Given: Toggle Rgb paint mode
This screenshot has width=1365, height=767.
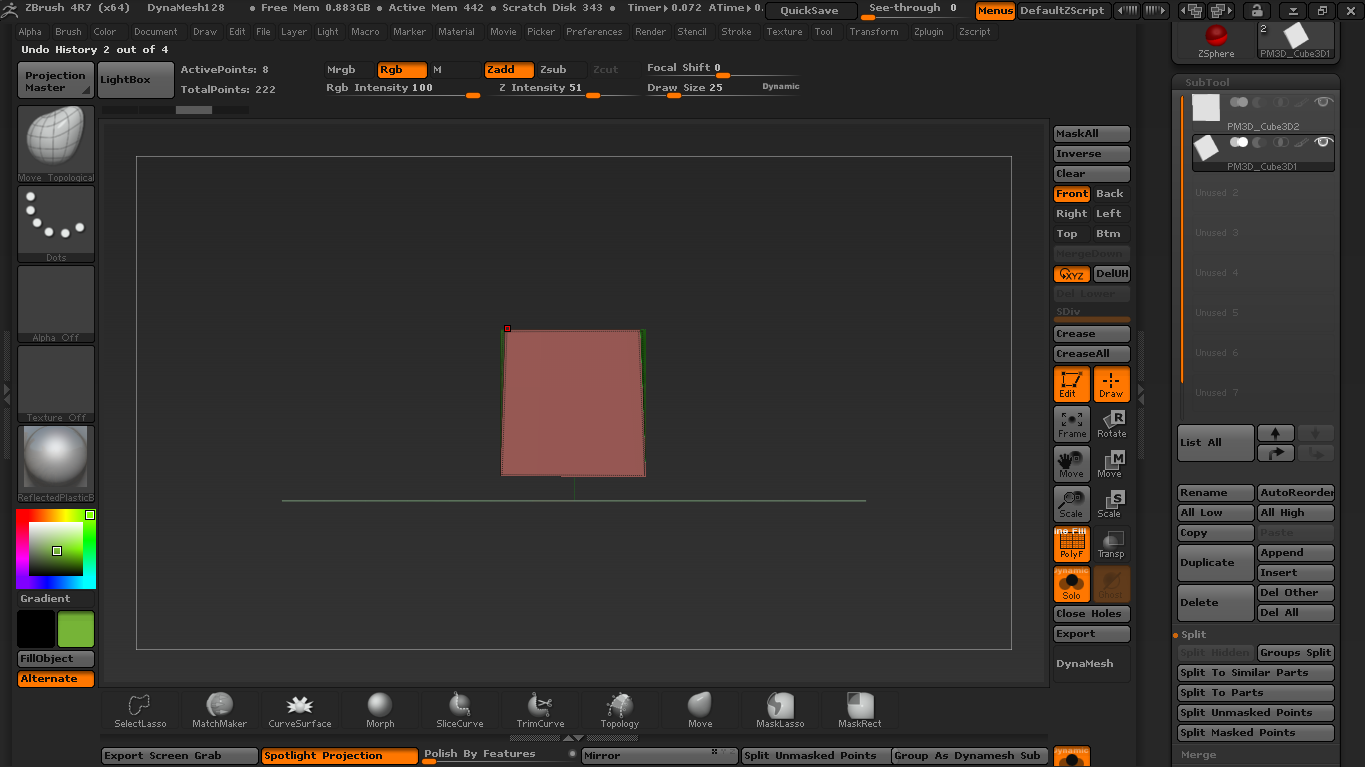Looking at the screenshot, I should pyautogui.click(x=402, y=70).
